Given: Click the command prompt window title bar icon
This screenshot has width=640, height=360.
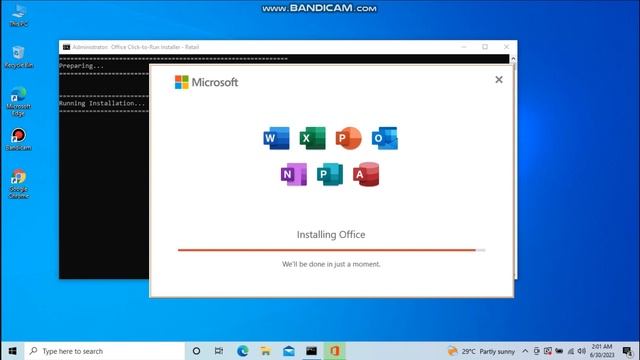Looking at the screenshot, I should pos(66,47).
